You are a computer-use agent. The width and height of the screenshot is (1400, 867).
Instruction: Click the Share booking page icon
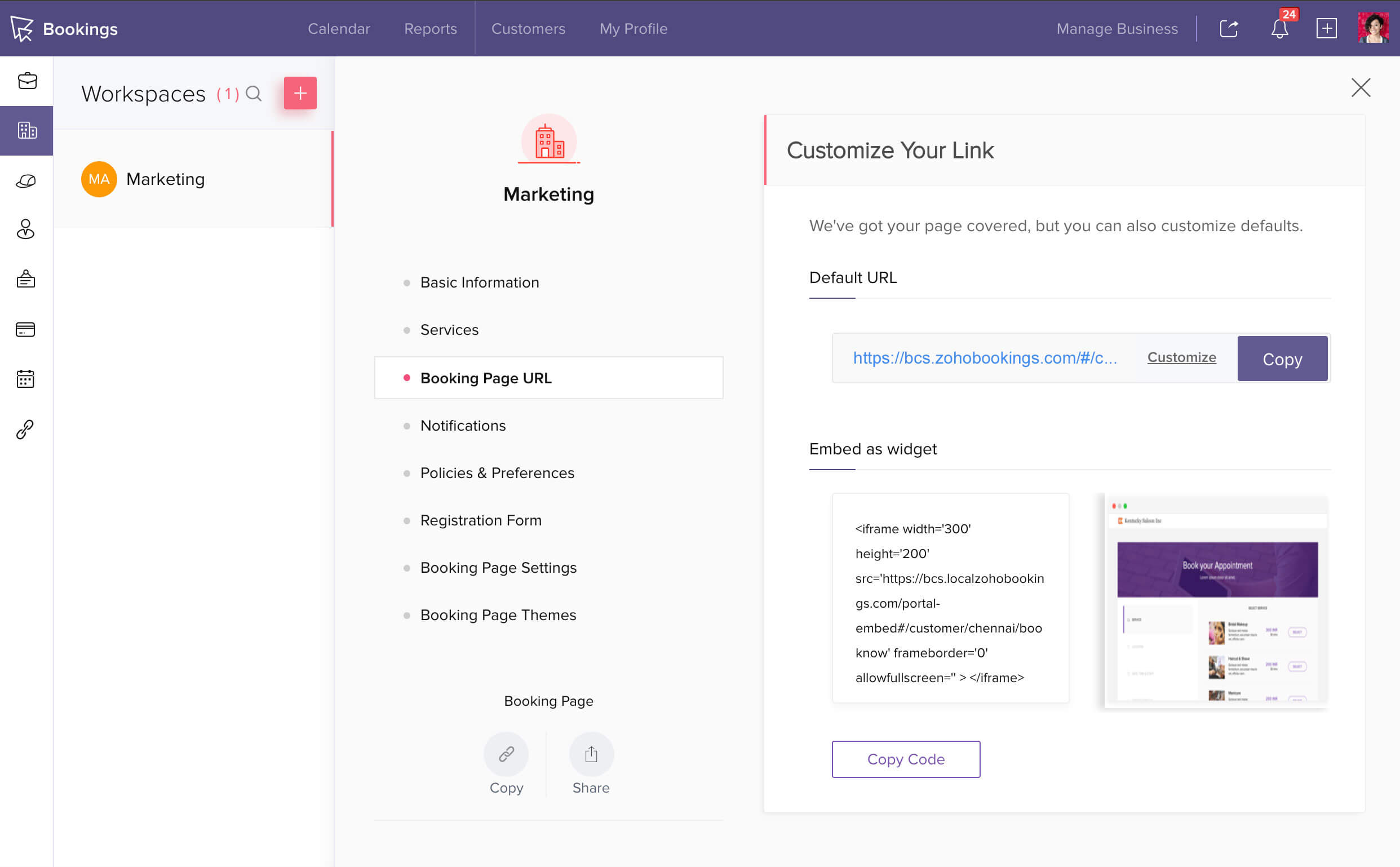[x=591, y=754]
